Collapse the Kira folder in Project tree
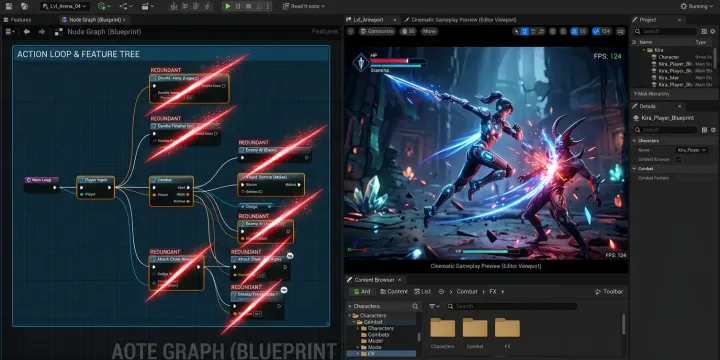720x360 pixels. tap(644, 50)
